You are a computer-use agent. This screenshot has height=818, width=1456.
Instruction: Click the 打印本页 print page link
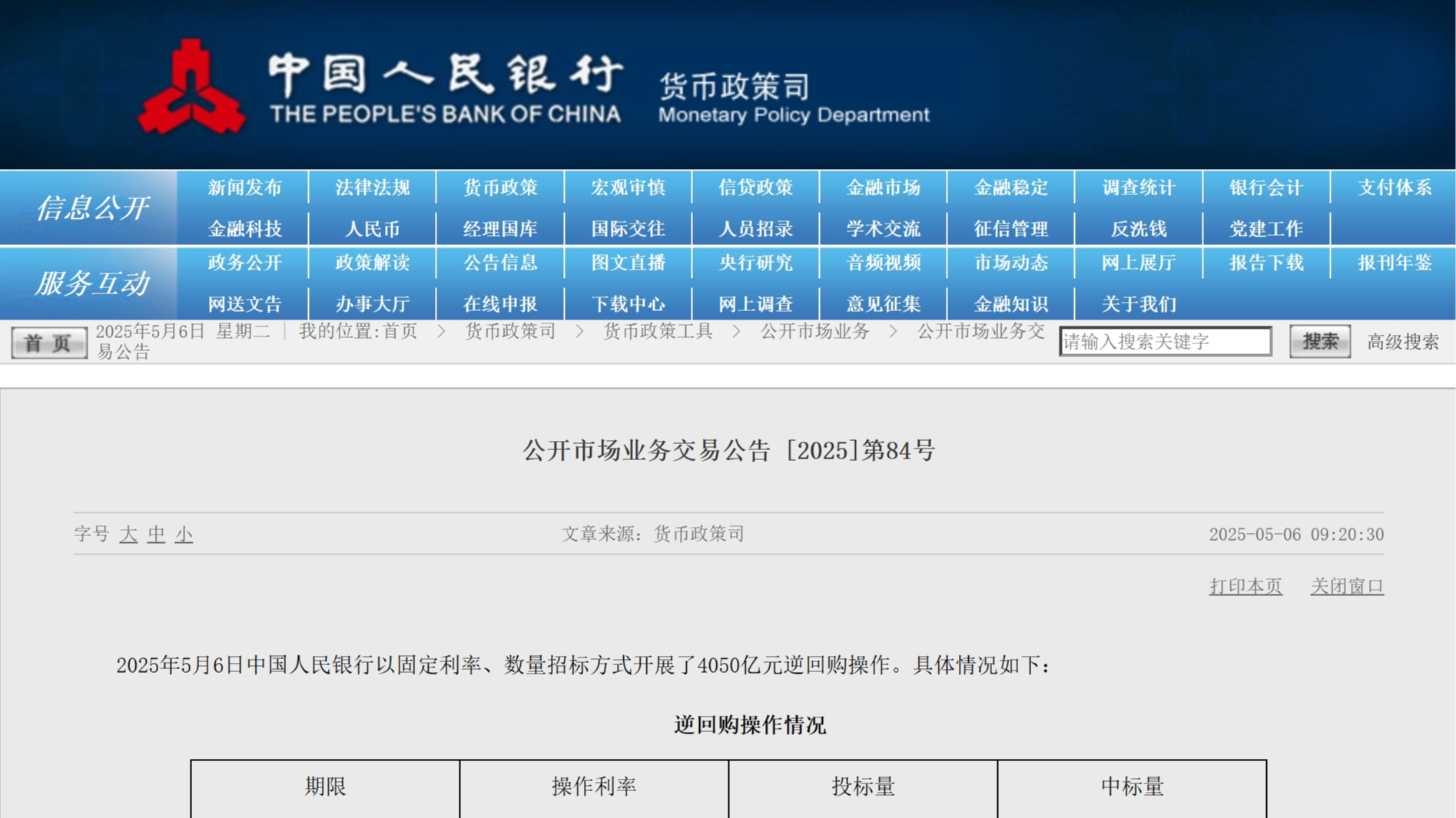pyautogui.click(x=1245, y=587)
